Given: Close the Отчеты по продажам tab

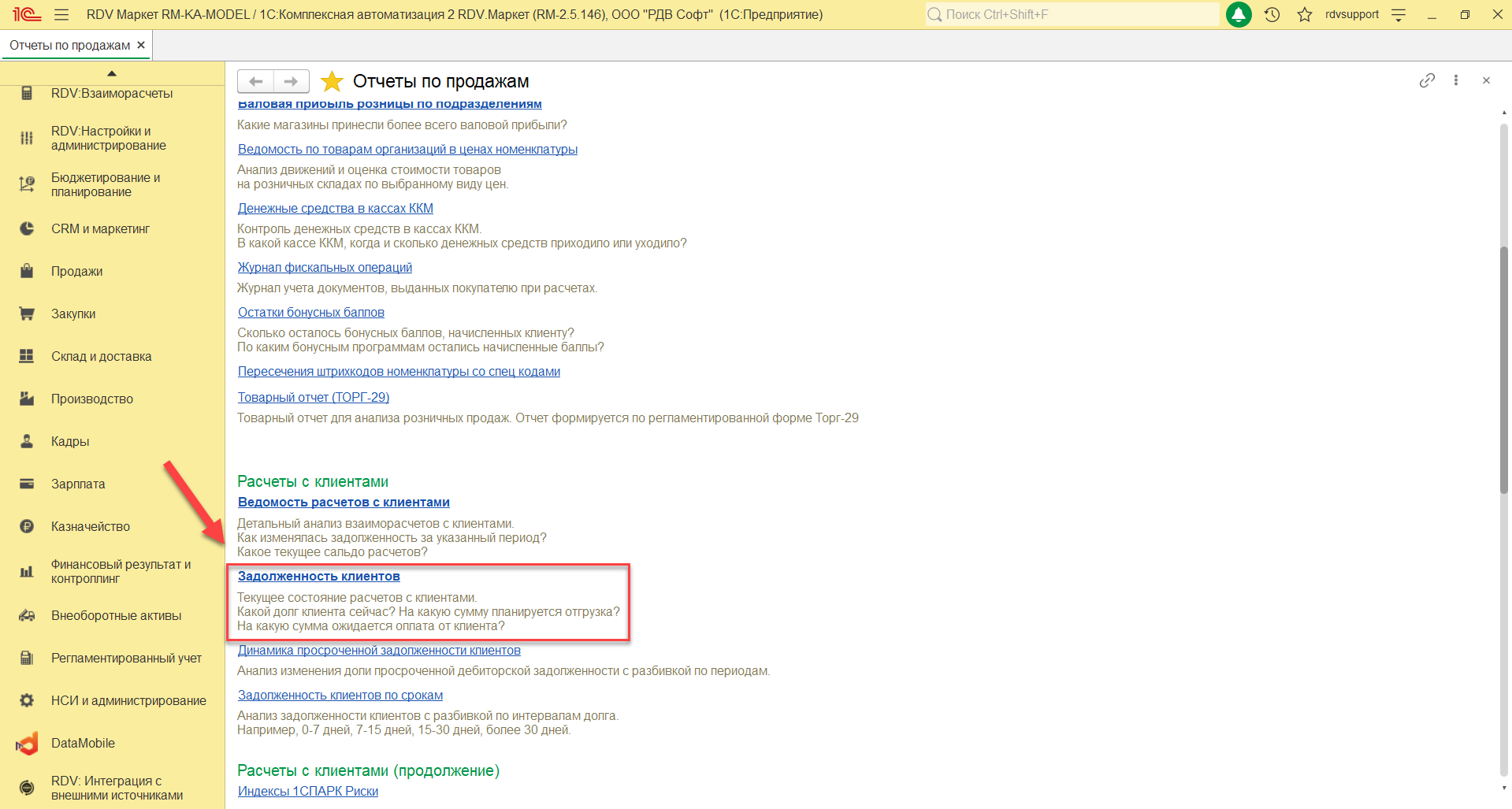Looking at the screenshot, I should [141, 45].
